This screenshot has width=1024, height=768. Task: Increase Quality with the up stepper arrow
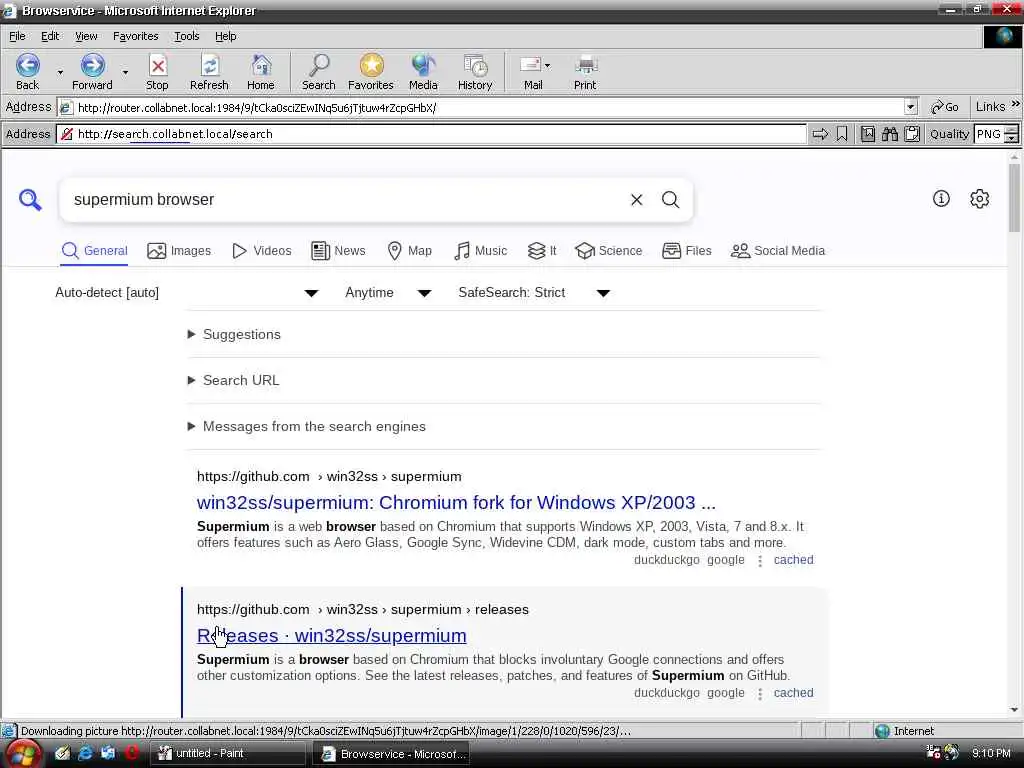(x=1012, y=130)
